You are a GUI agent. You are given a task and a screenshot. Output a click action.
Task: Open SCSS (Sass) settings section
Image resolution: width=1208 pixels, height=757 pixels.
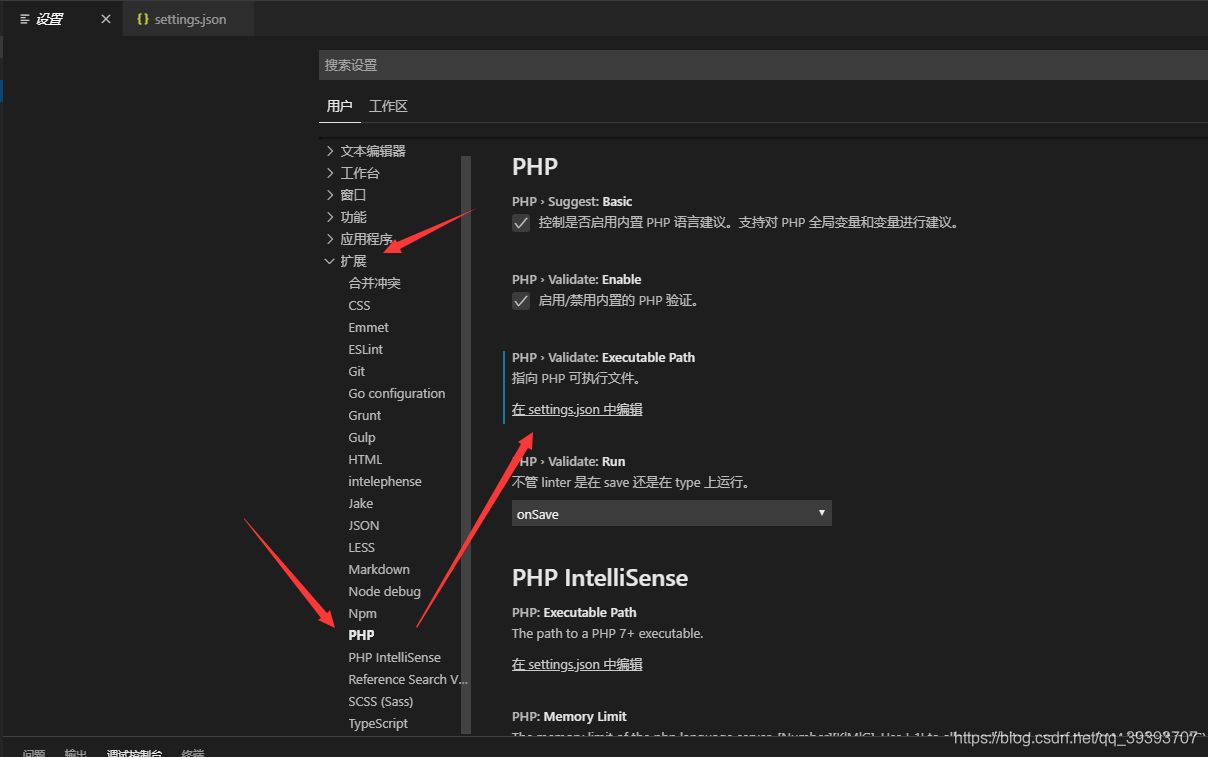click(x=380, y=701)
